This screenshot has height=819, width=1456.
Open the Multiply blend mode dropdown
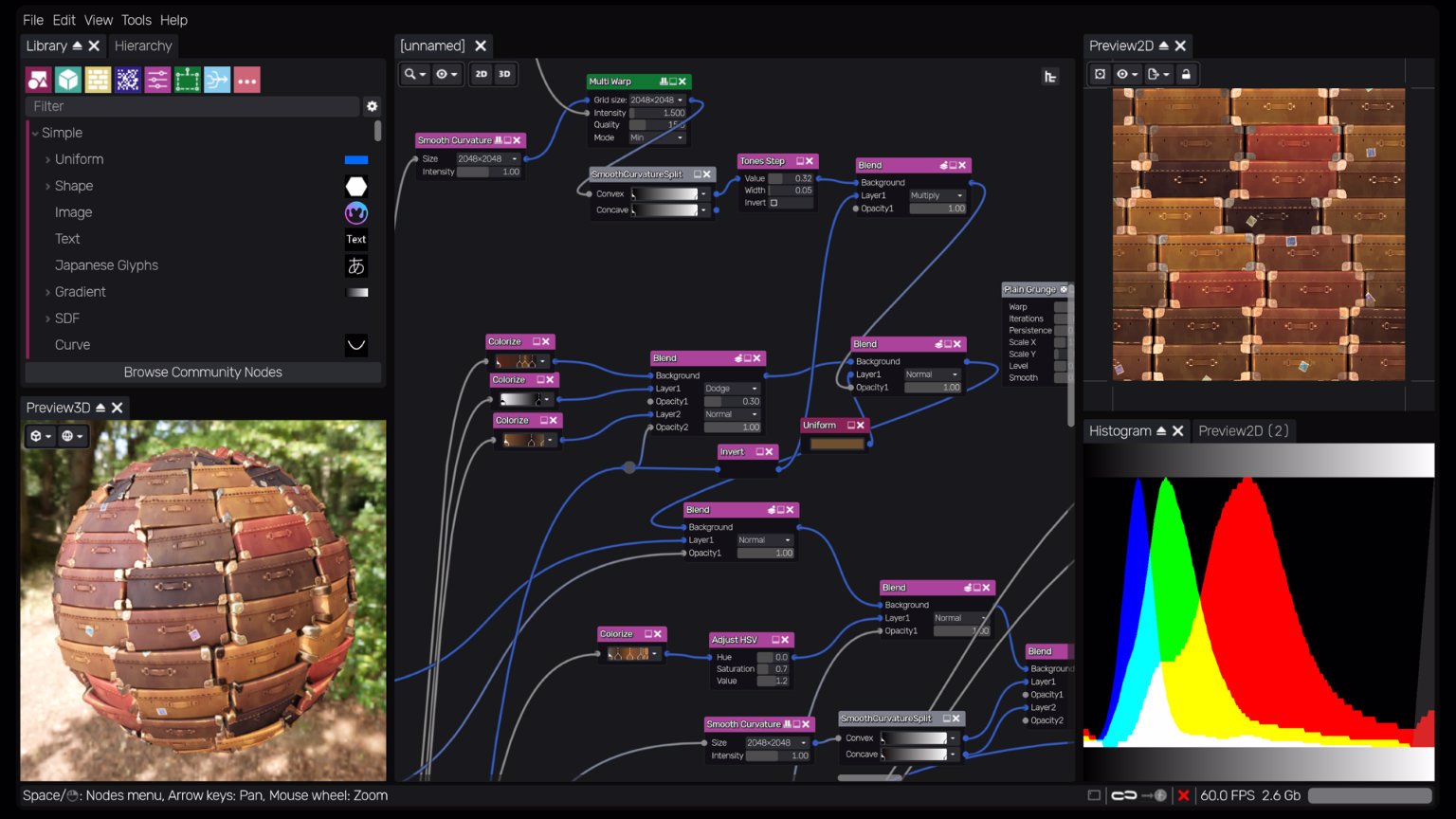pyautogui.click(x=936, y=195)
